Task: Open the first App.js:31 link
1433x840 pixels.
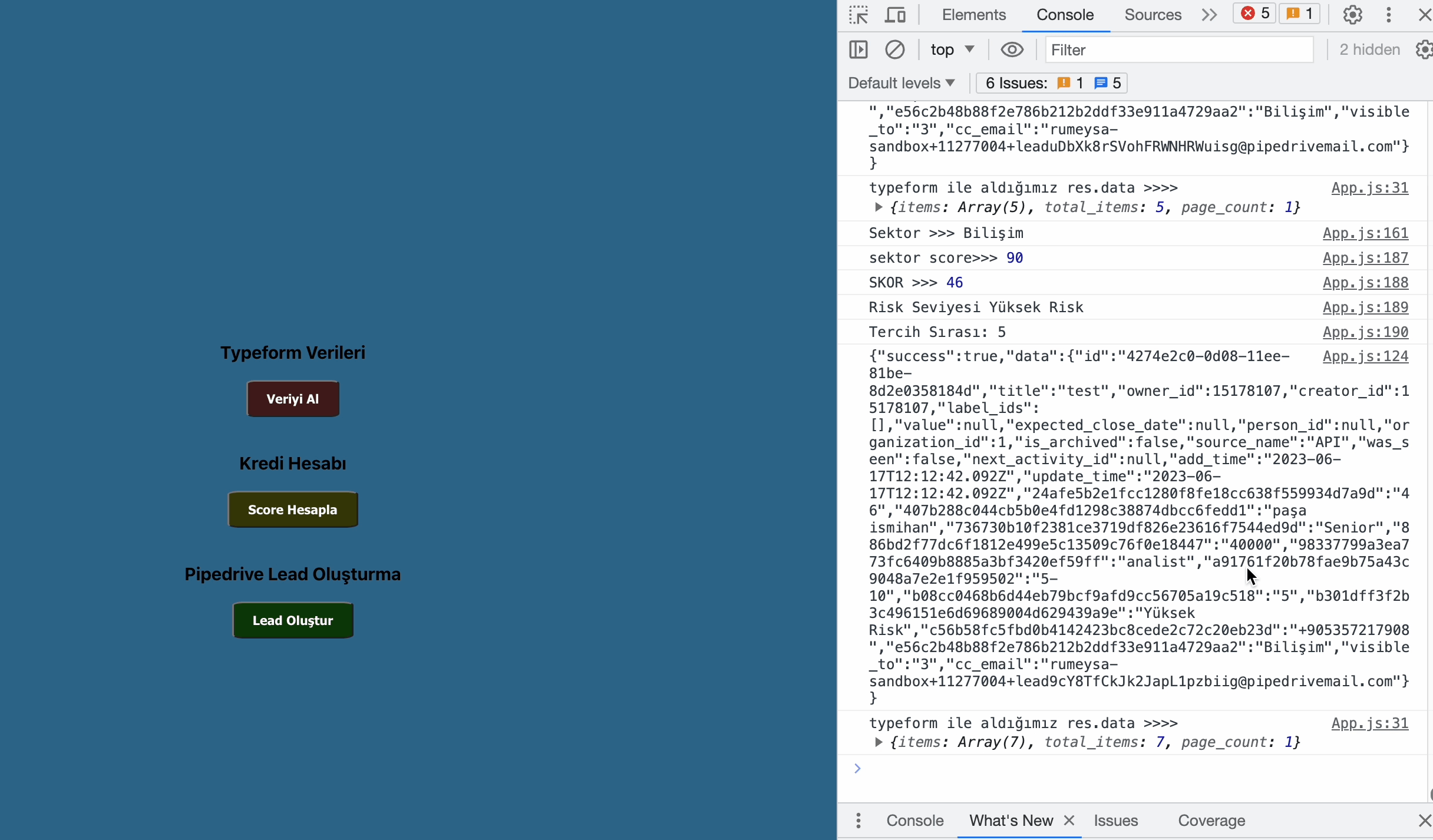Action: (x=1370, y=188)
